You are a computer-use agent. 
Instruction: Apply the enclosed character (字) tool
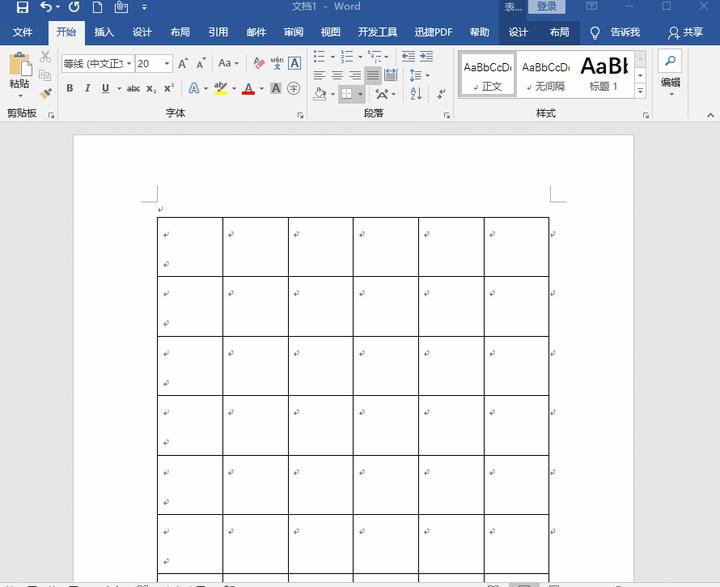tap(293, 88)
